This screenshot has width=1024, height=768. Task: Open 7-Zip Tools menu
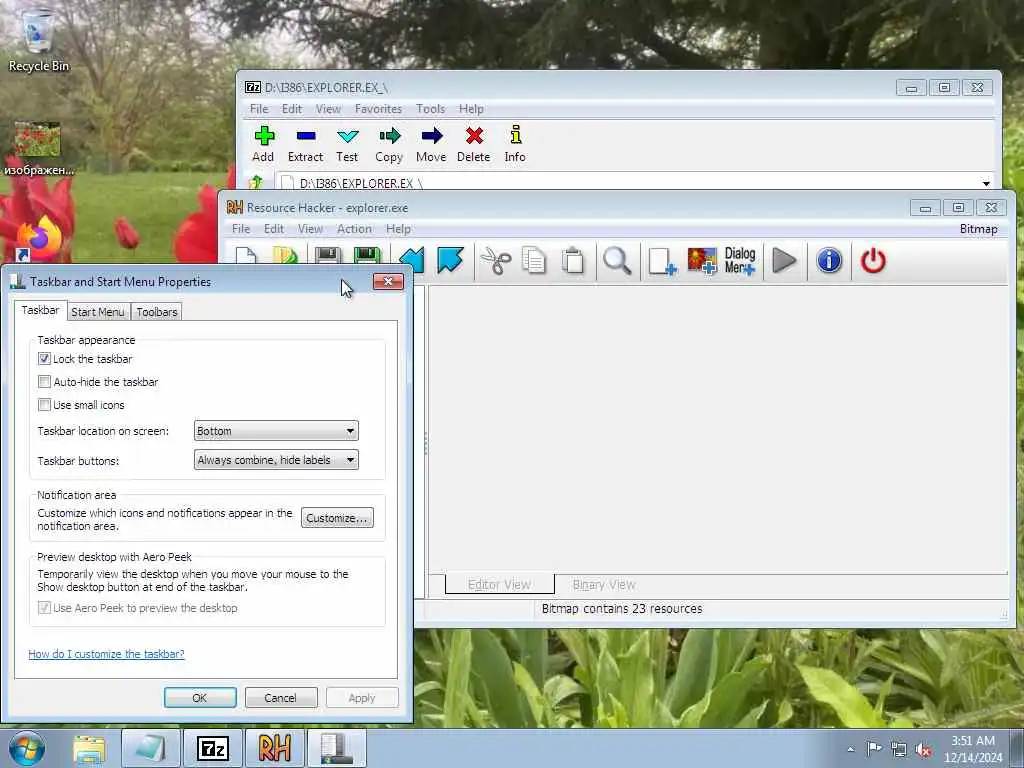430,109
